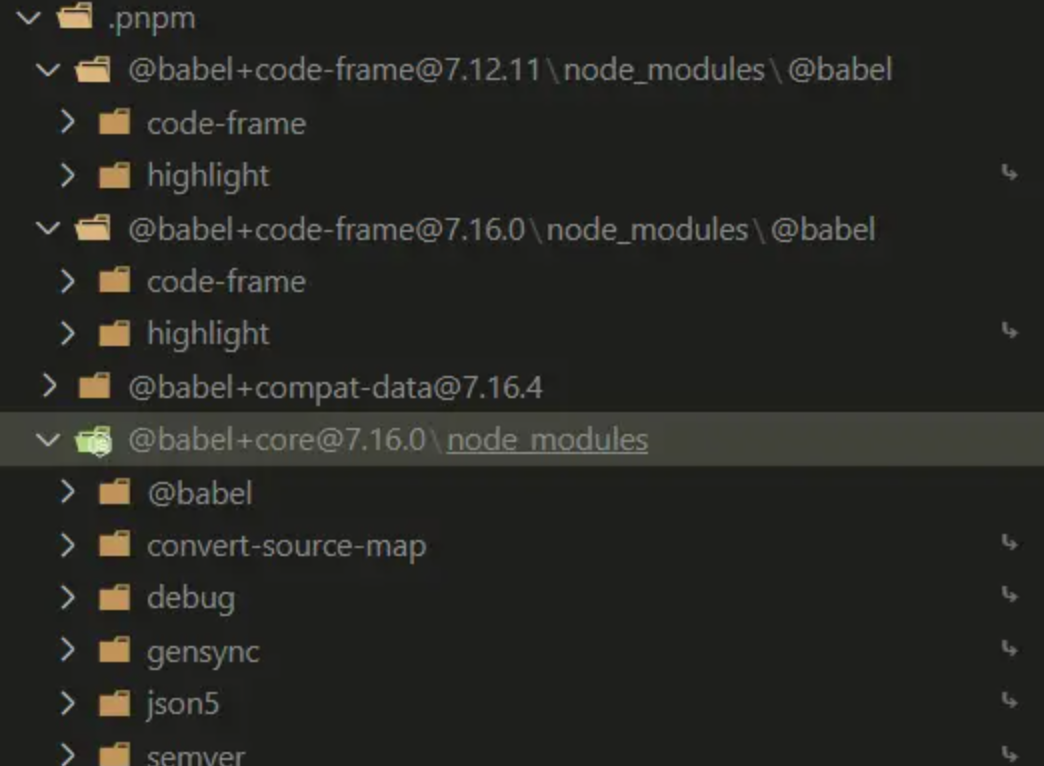Collapse the @babel+code-frame@7.16.0 chevron

(48, 228)
